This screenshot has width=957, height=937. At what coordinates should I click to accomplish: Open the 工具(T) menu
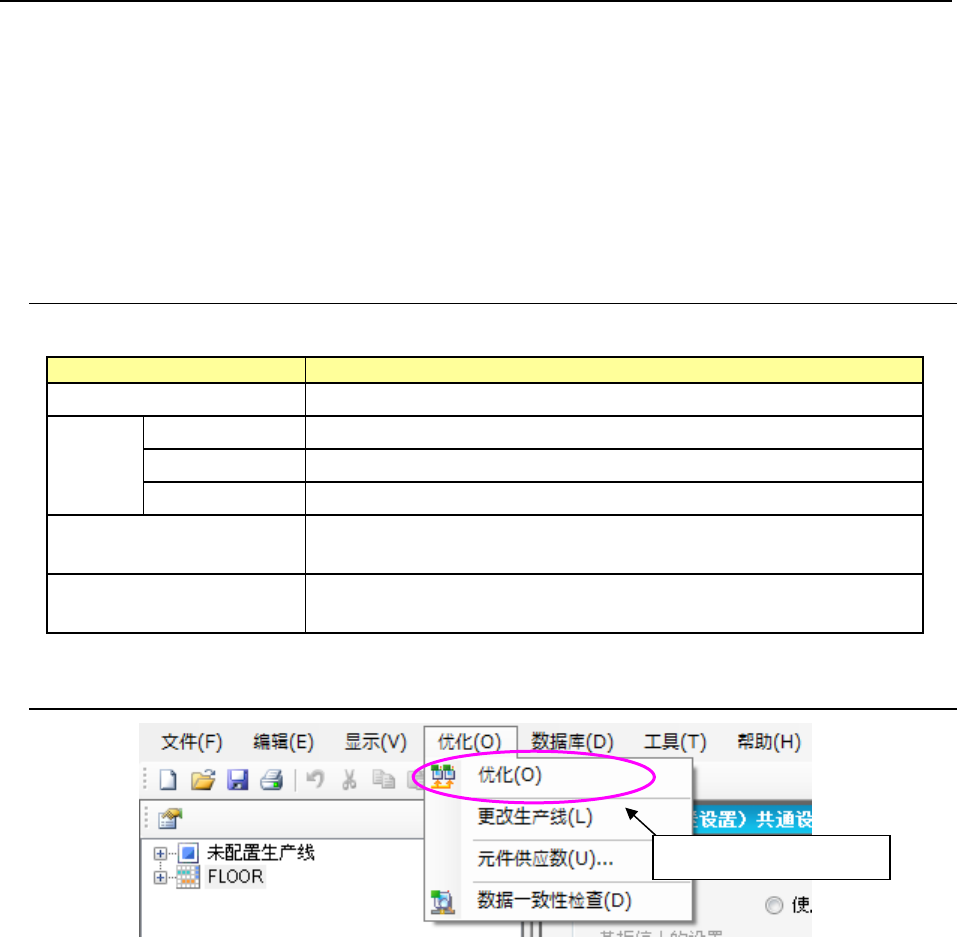[675, 742]
